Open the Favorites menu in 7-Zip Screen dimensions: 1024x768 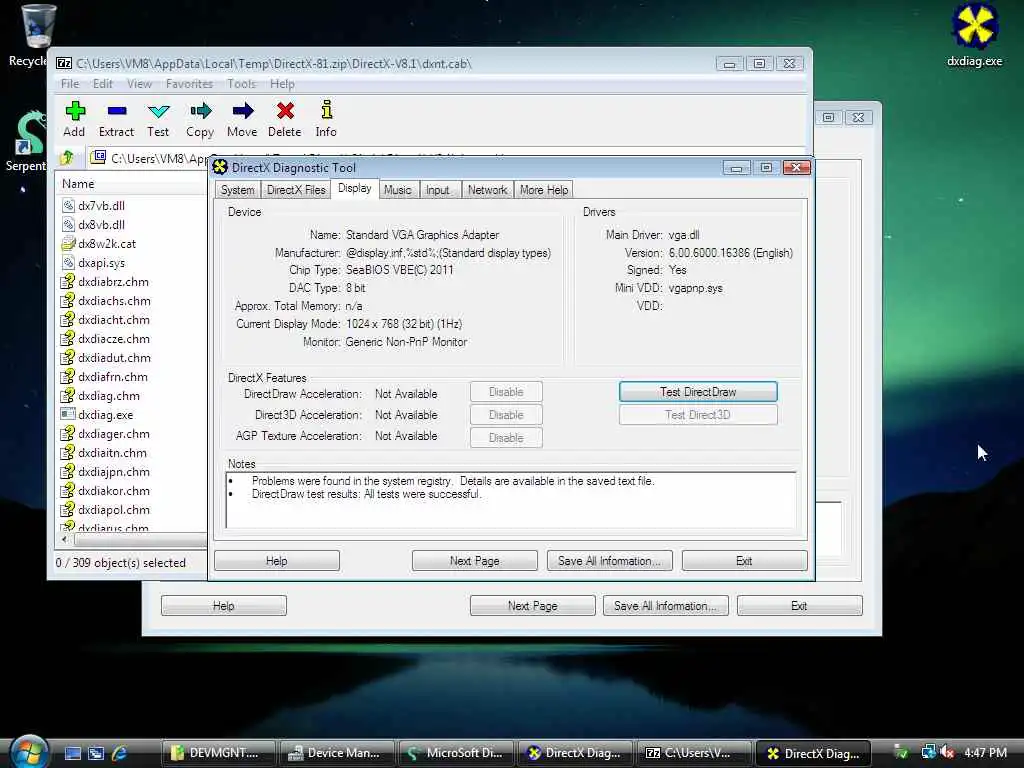tap(189, 84)
